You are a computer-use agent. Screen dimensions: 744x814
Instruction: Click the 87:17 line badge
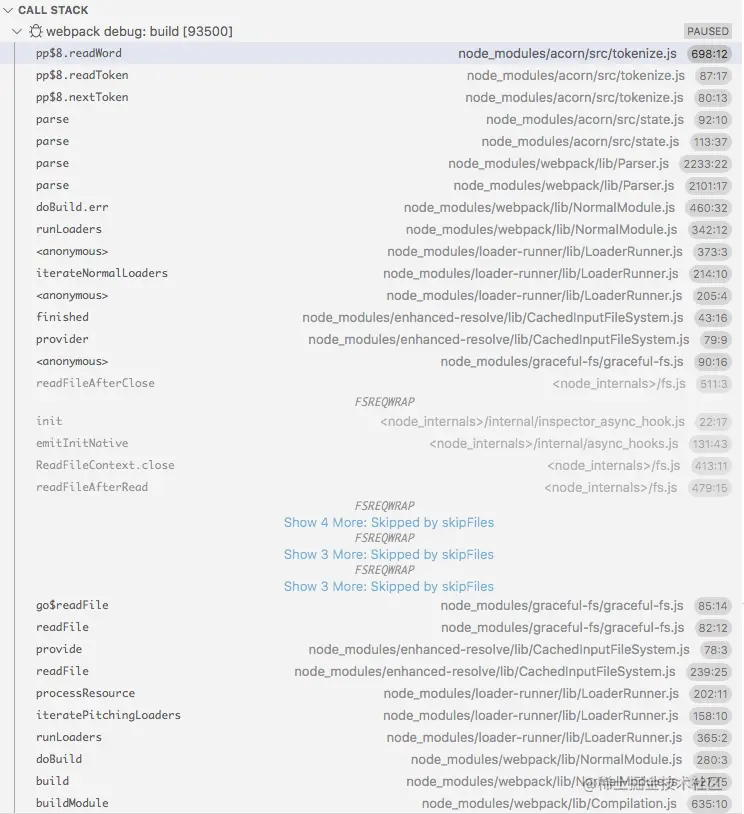(713, 76)
